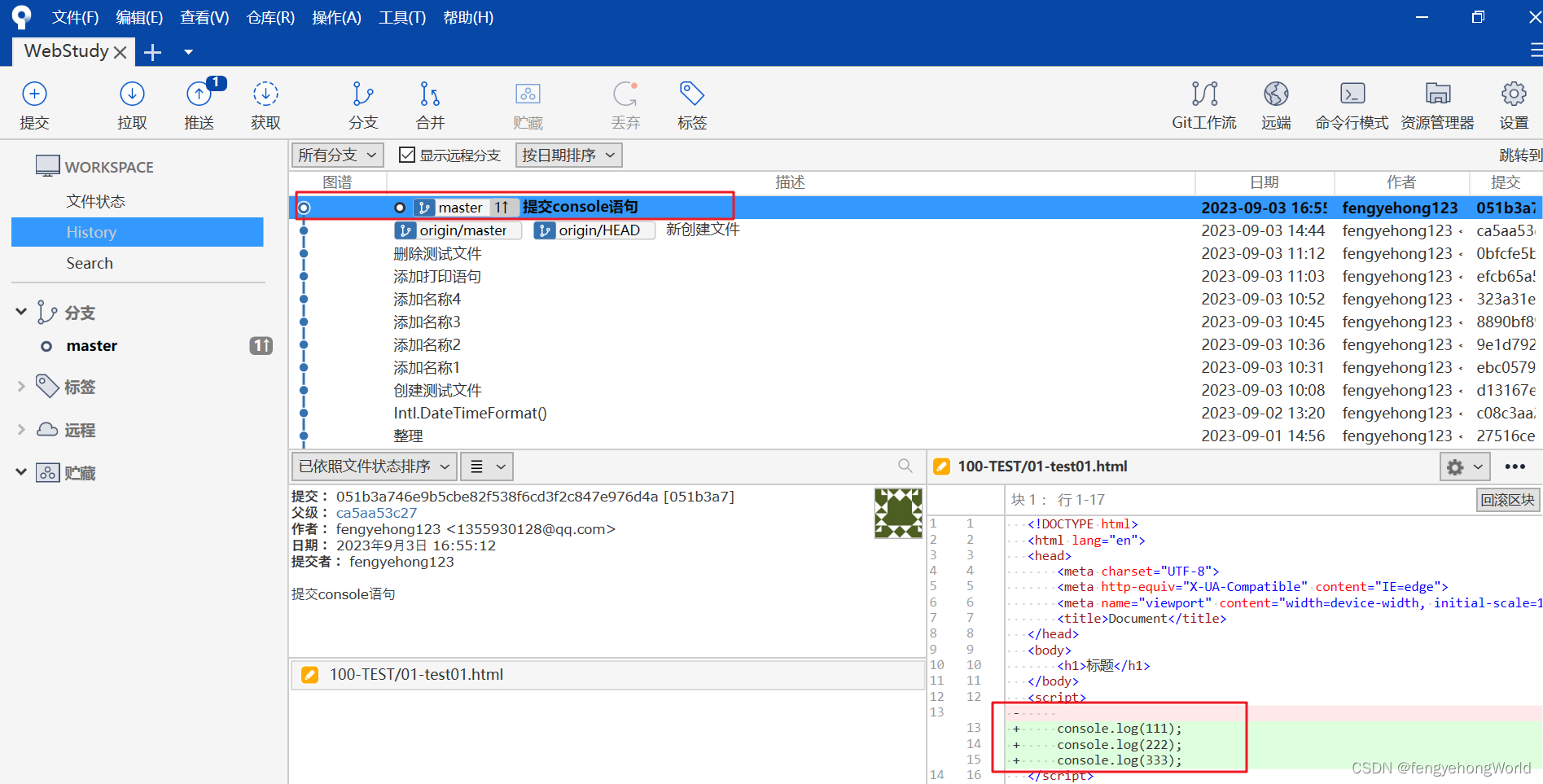The image size is (1543, 784).
Task: Open the Branch (分支) tool
Action: tap(363, 94)
